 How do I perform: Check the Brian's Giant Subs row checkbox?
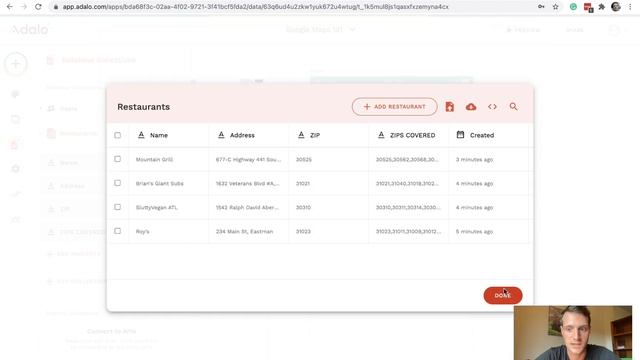[x=118, y=183]
